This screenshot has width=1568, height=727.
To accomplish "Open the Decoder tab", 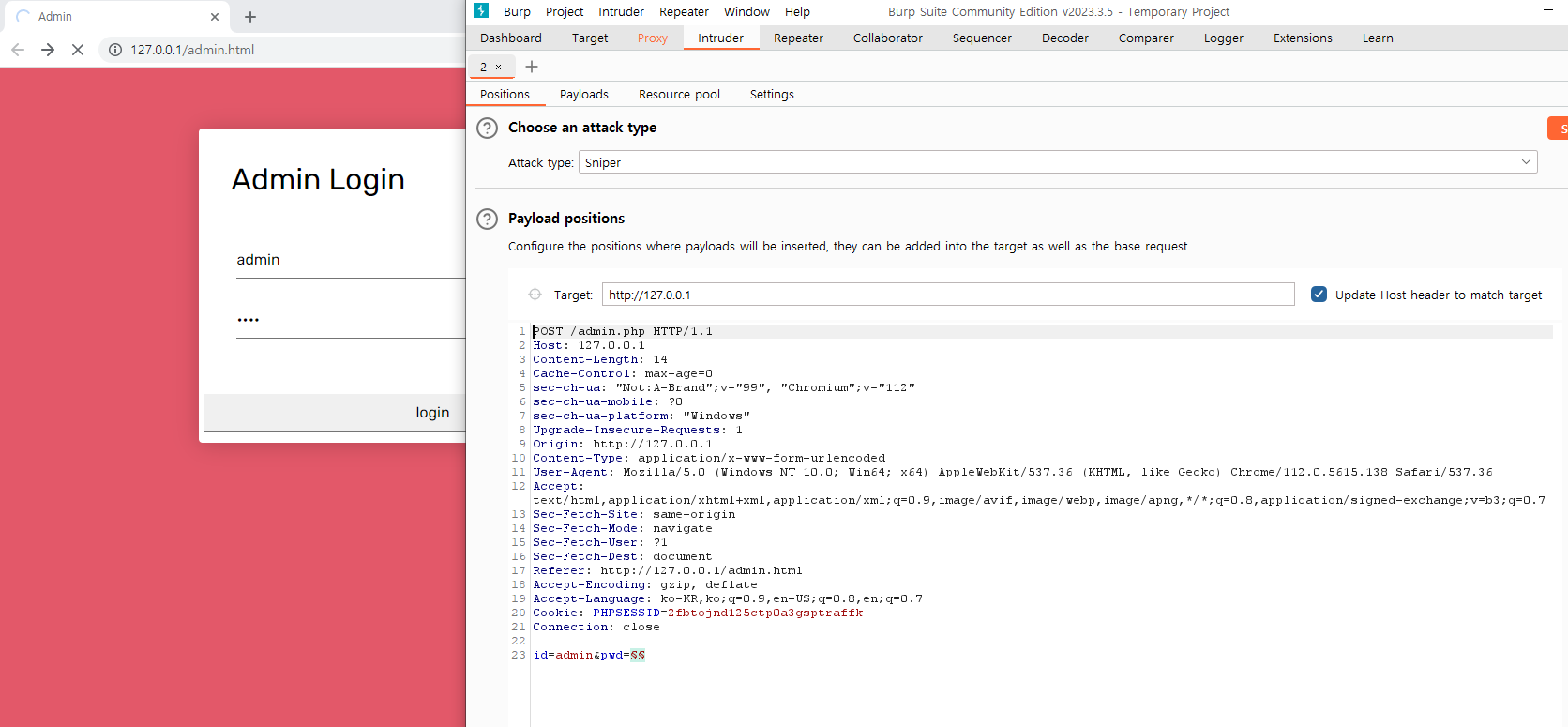I will click(1065, 38).
